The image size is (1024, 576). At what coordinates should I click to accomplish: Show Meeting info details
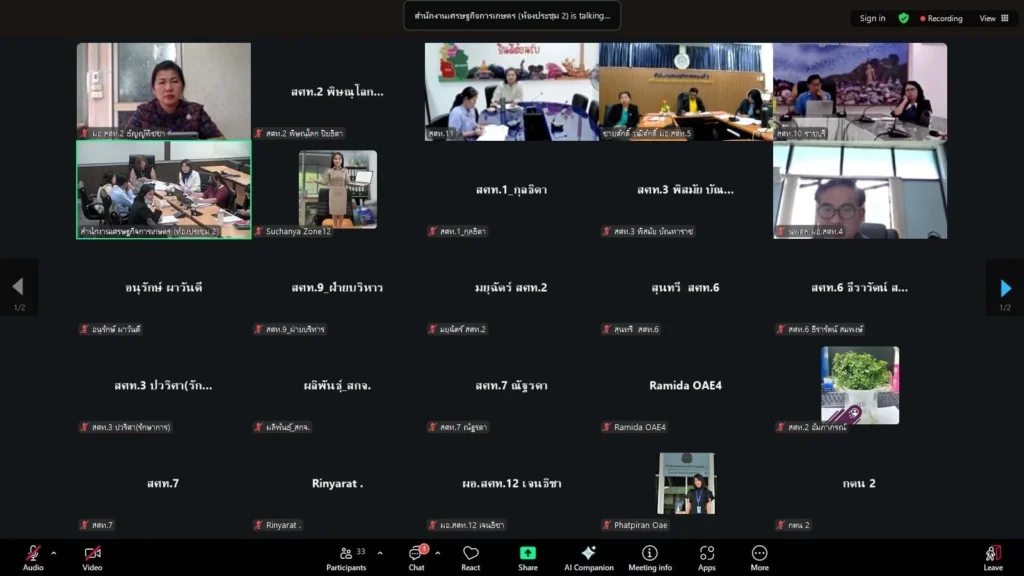(650, 554)
